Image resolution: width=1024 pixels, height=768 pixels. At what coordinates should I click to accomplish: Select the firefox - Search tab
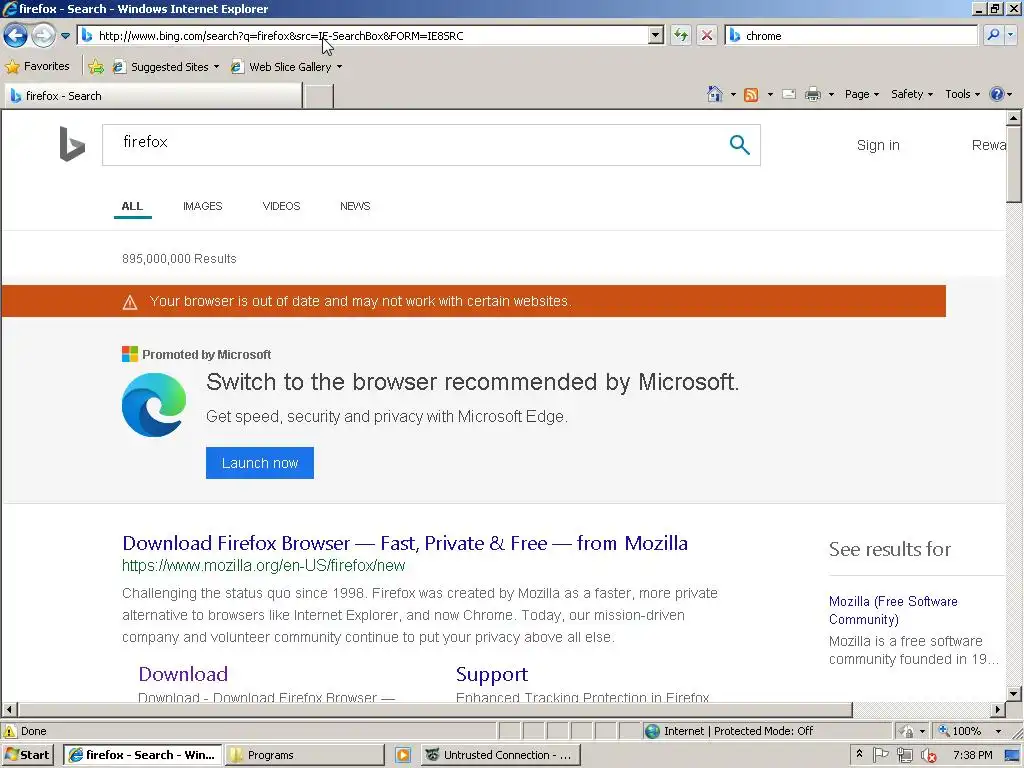click(x=153, y=96)
